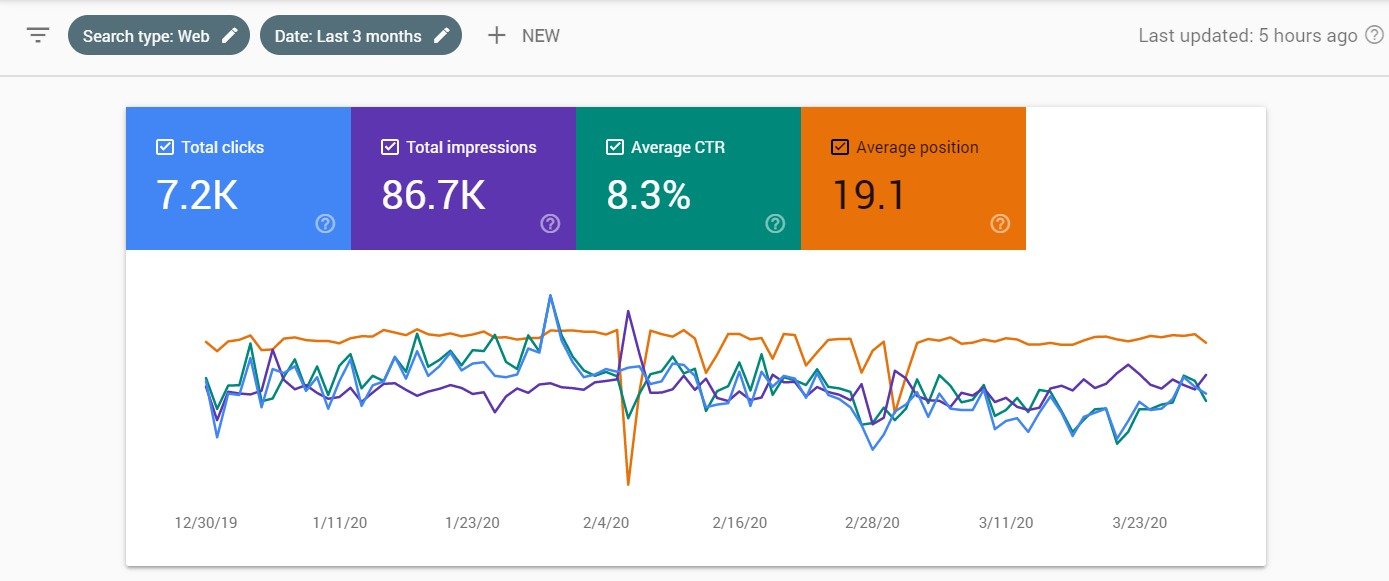The image size is (1389, 581).
Task: Disable the Average CTR checkbox
Action: coord(615,147)
